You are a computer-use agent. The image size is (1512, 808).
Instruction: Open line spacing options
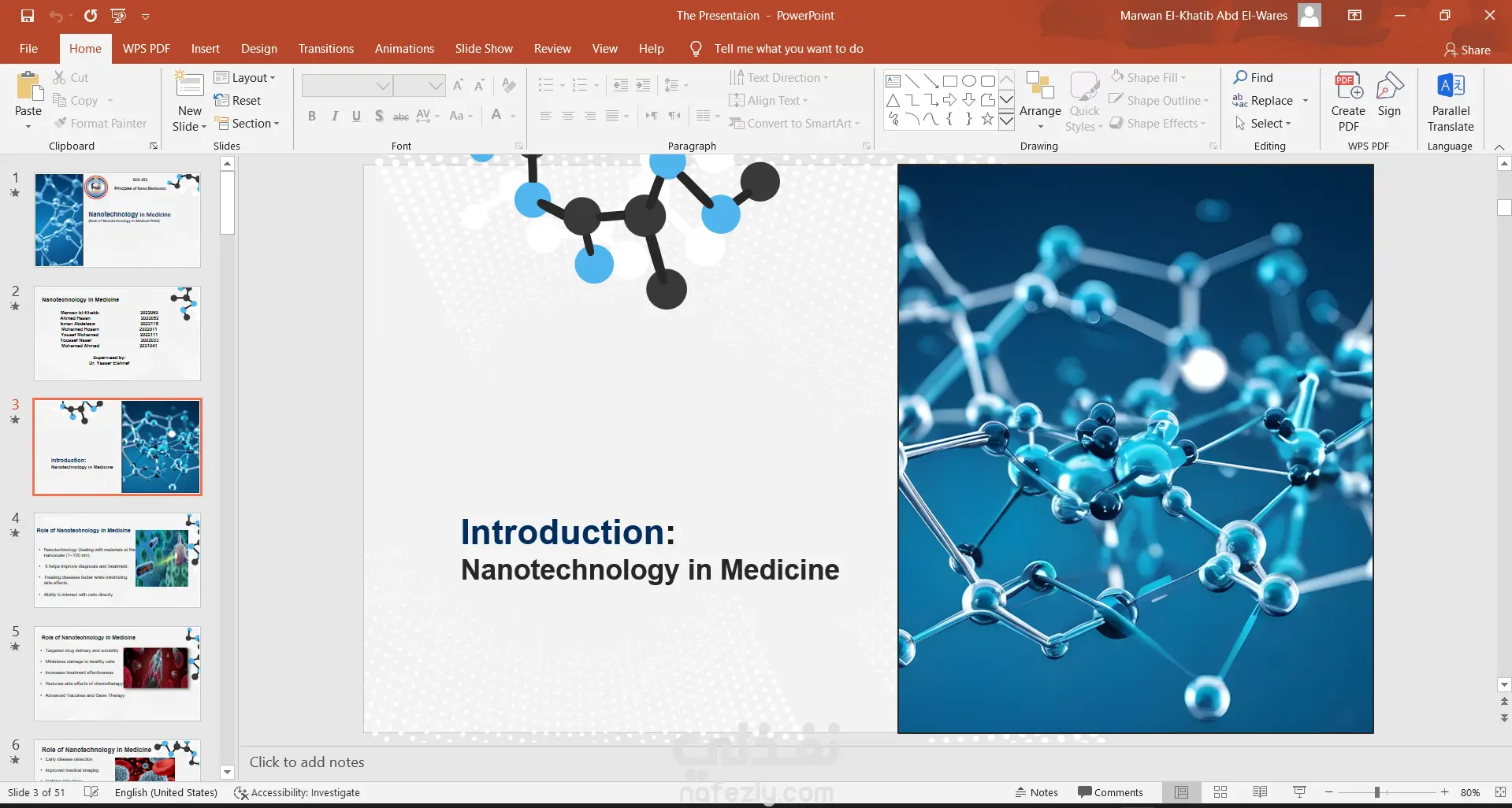(675, 85)
